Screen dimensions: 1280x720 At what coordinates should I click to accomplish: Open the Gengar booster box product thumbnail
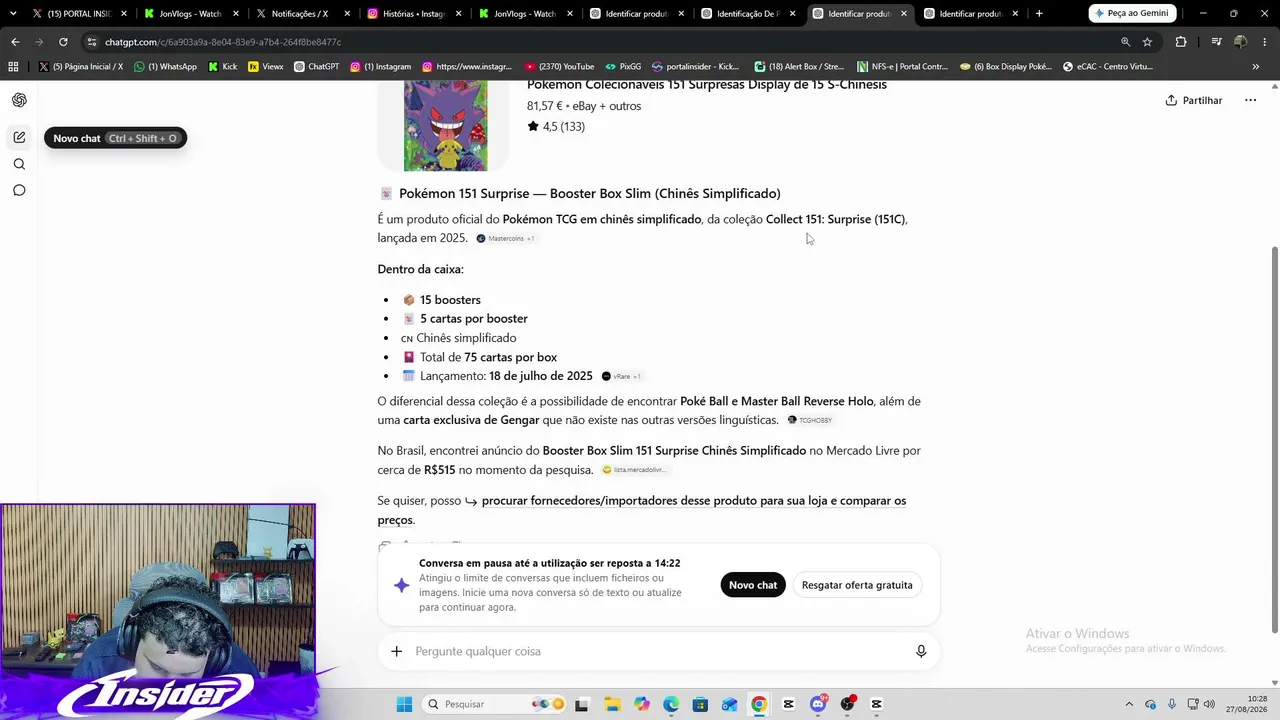(x=445, y=126)
